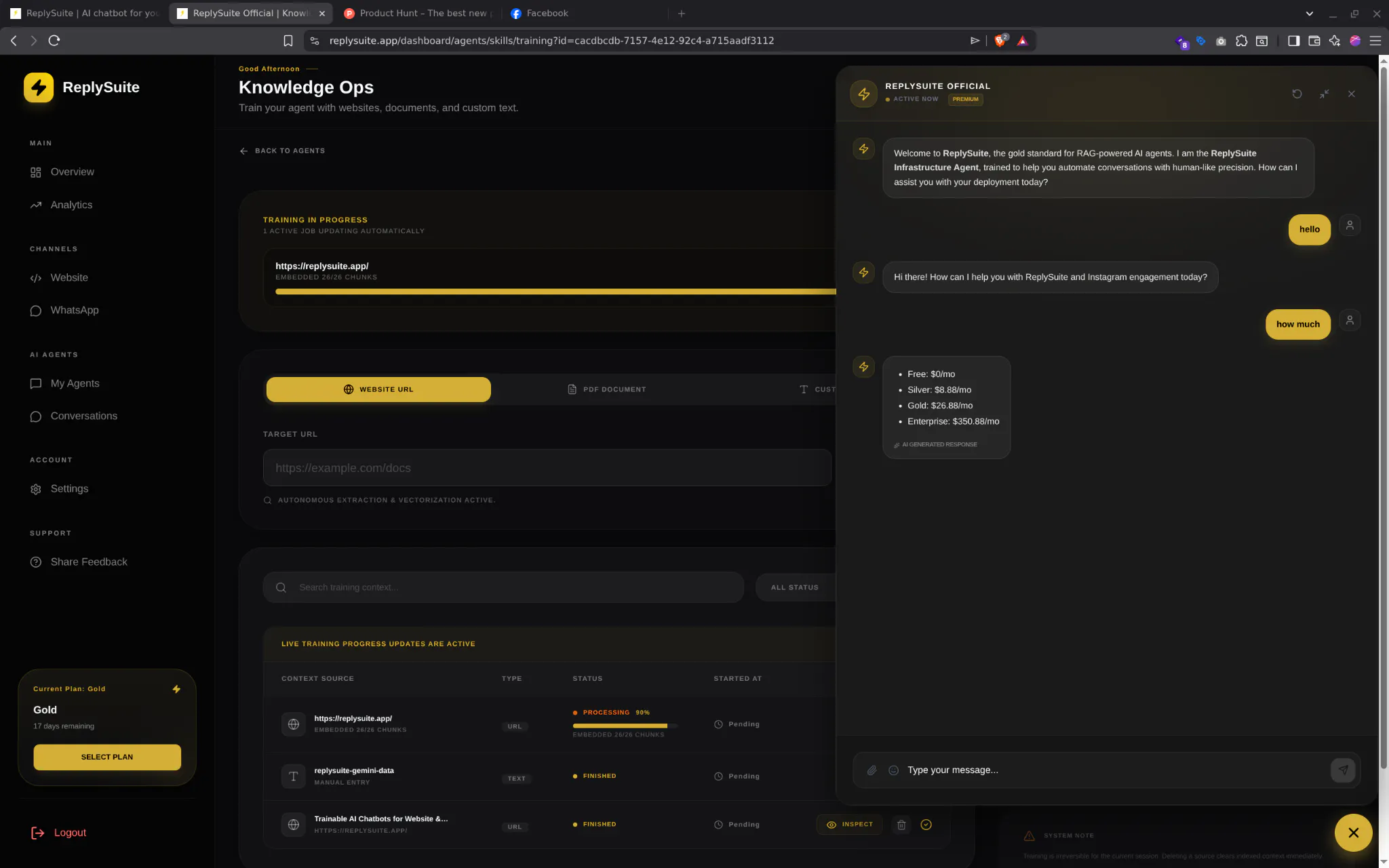
Task: Close chat widget with yellow X button
Action: pyautogui.click(x=1353, y=833)
